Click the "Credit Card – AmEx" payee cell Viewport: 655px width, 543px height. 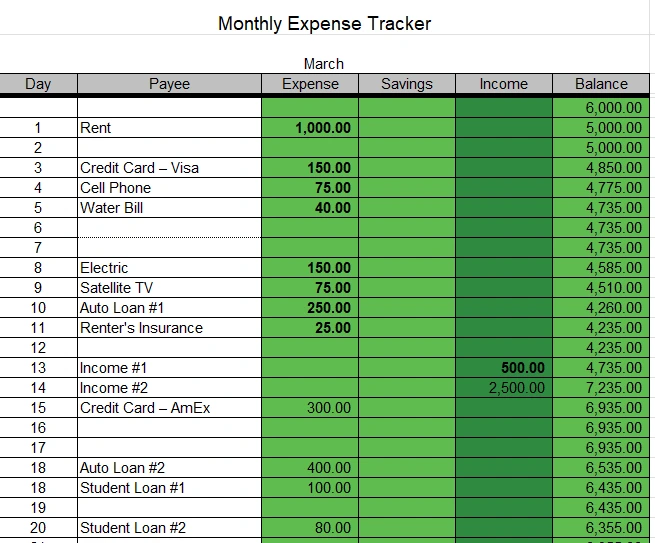[x=170, y=408]
